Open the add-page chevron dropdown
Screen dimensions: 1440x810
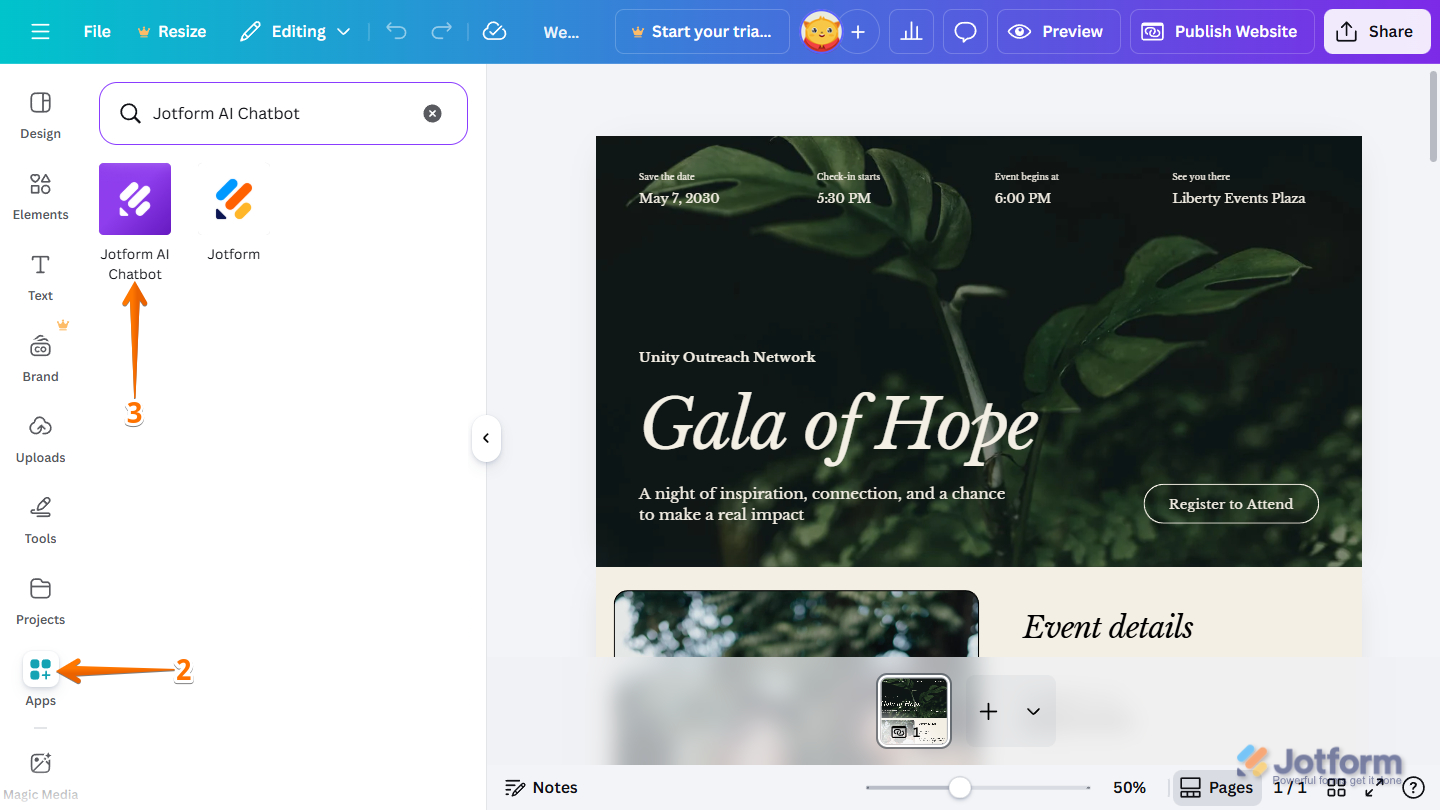point(1033,711)
